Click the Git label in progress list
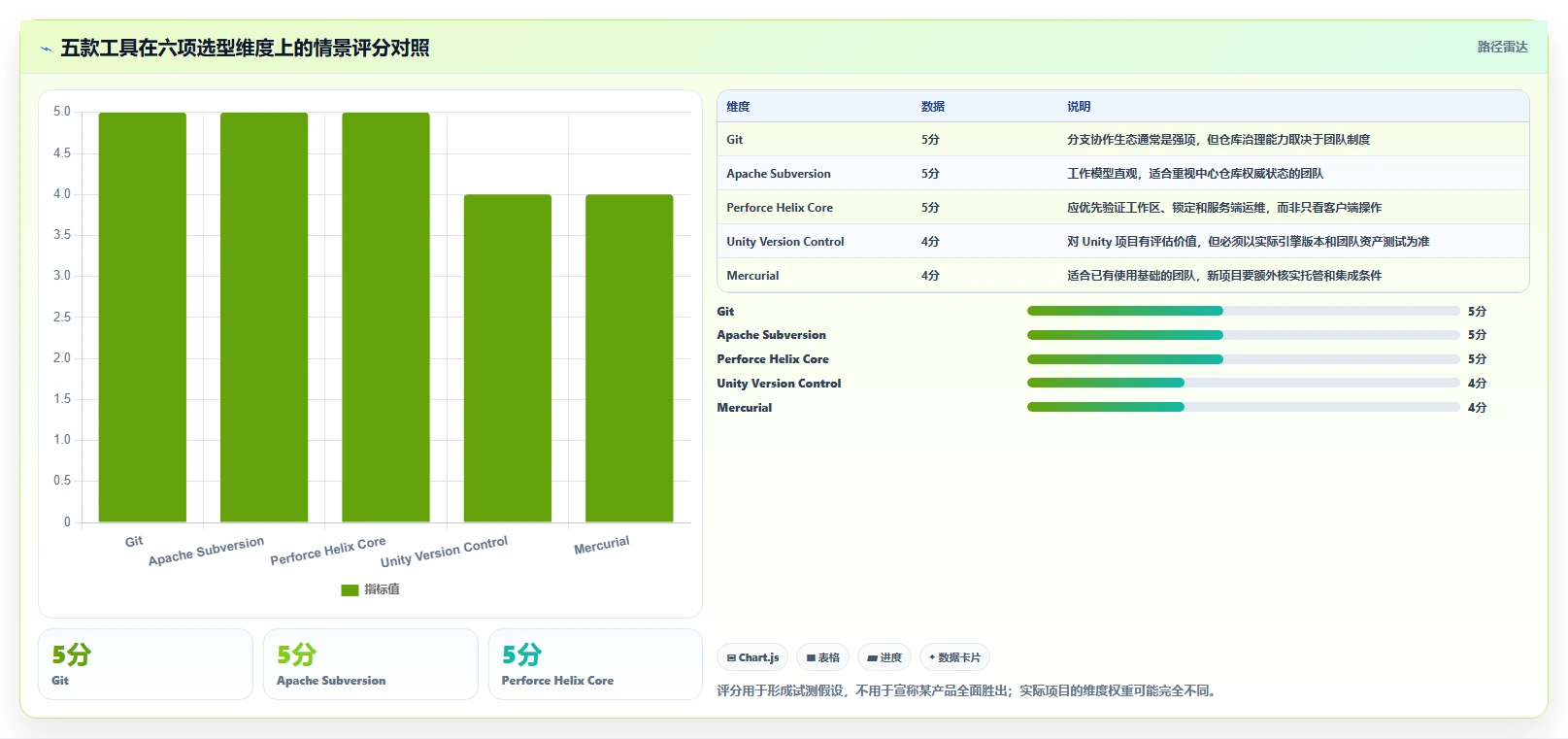1568x739 pixels. (725, 312)
